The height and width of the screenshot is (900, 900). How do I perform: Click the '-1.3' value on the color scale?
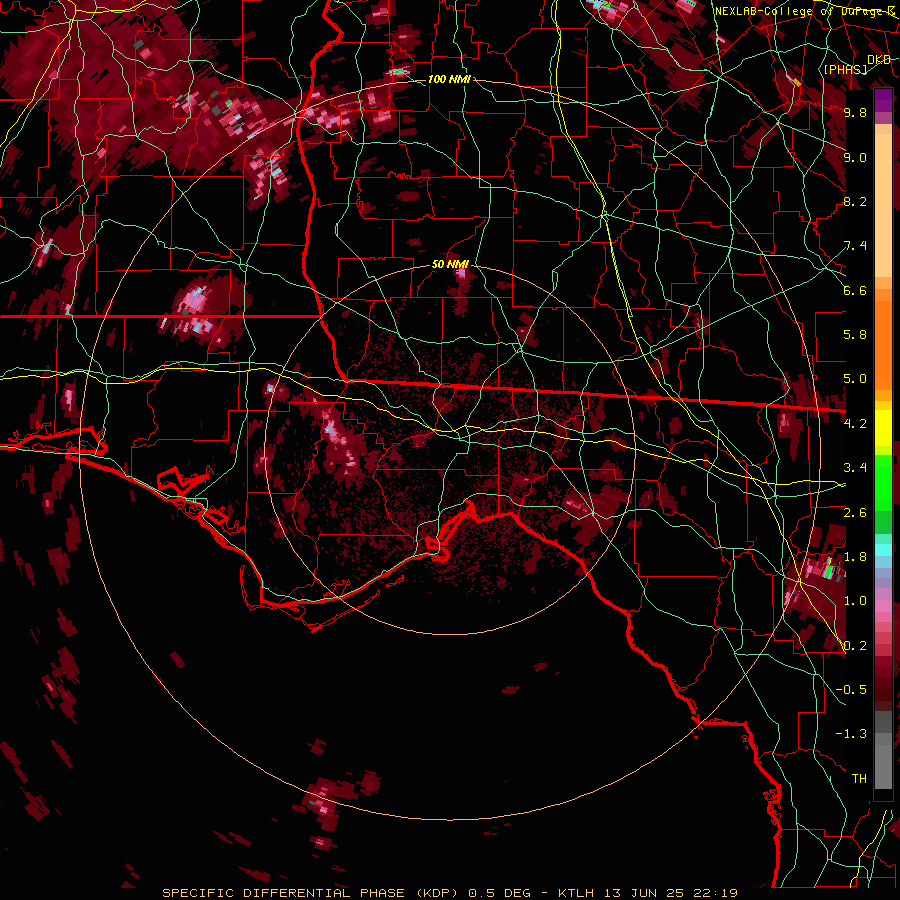851,734
